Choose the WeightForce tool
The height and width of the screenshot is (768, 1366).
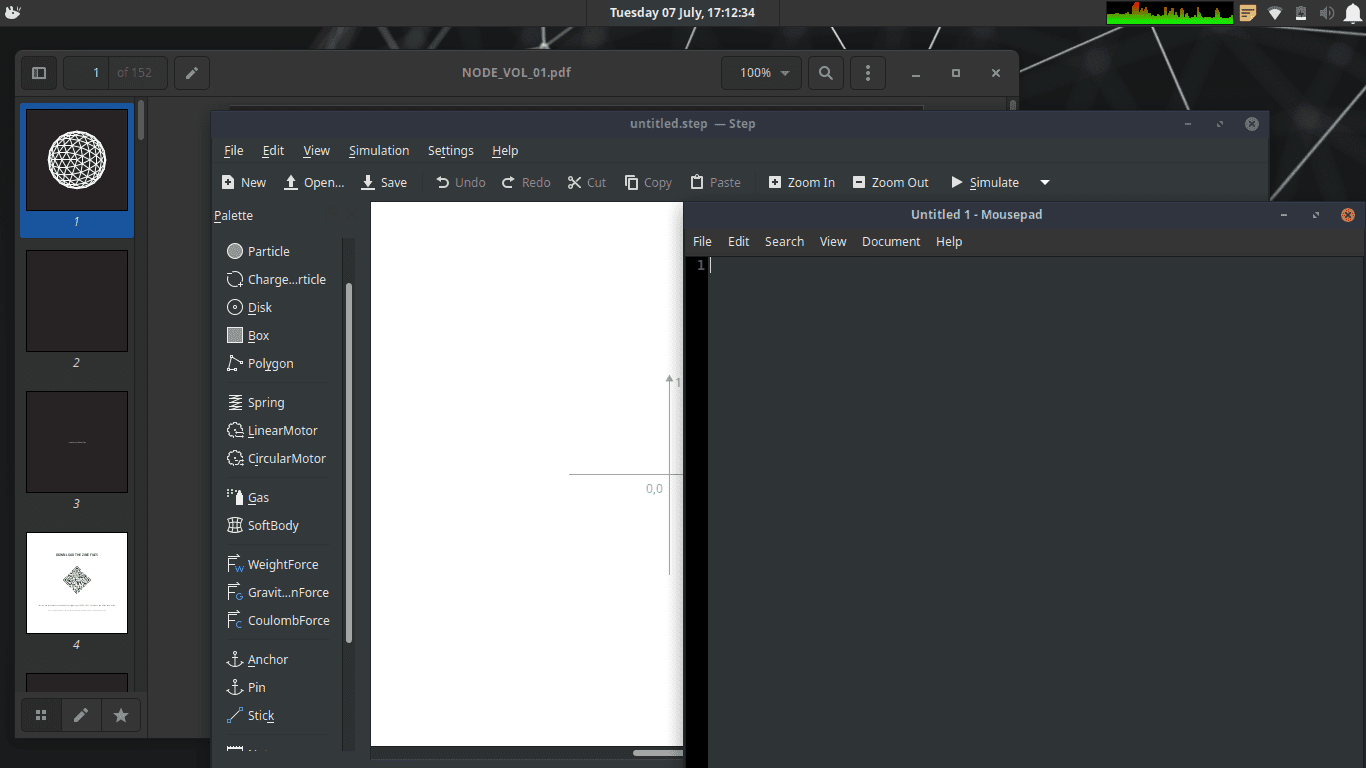[272, 564]
